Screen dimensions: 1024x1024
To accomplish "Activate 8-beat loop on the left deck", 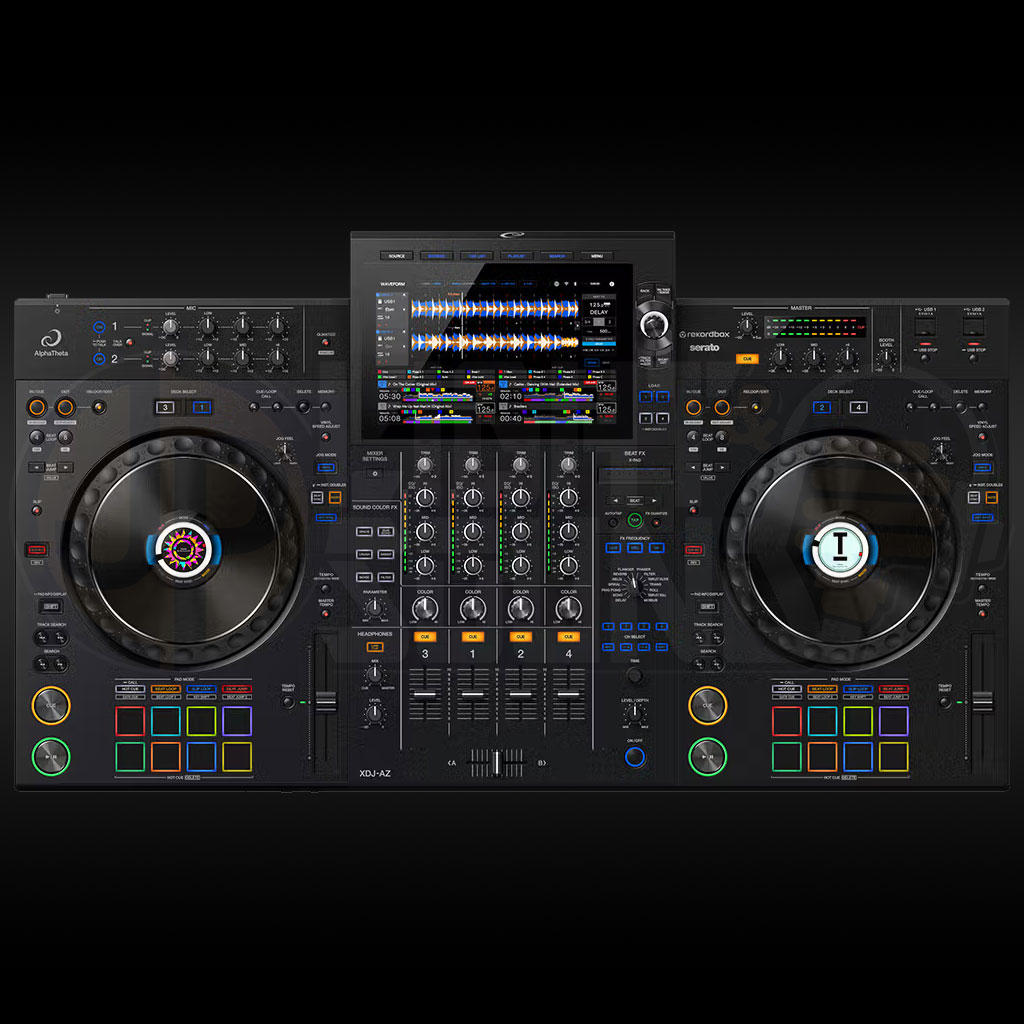I will point(65,437).
